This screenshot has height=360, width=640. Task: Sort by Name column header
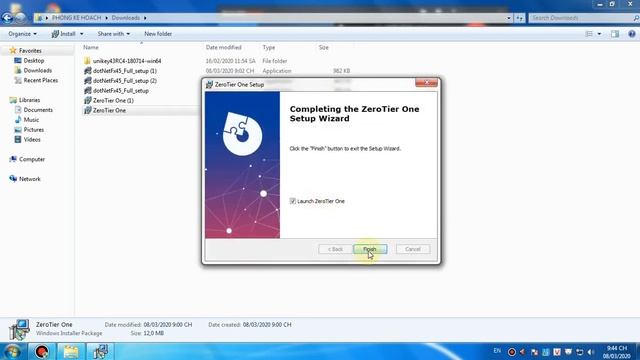[x=91, y=47]
